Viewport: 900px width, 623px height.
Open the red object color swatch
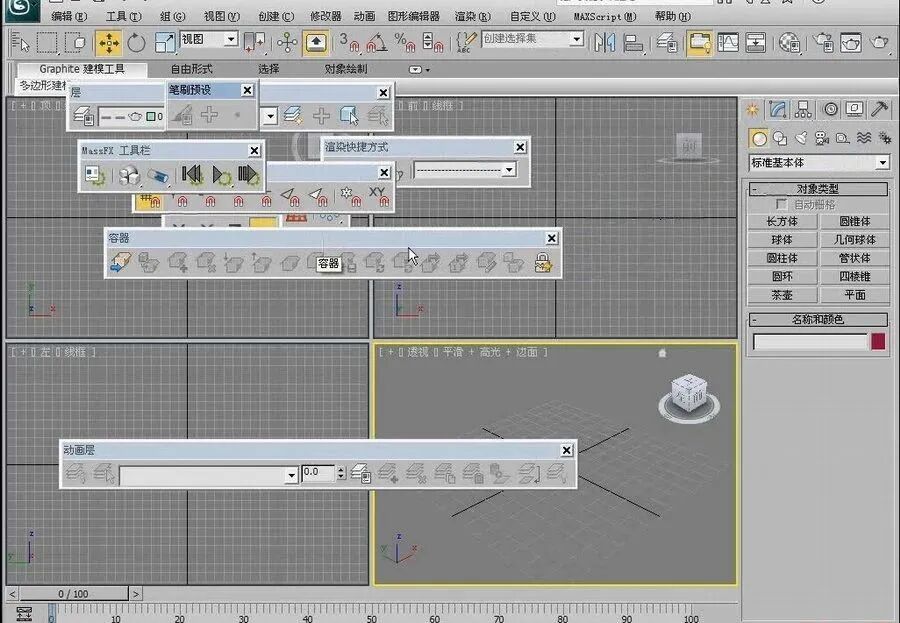pyautogui.click(x=878, y=342)
